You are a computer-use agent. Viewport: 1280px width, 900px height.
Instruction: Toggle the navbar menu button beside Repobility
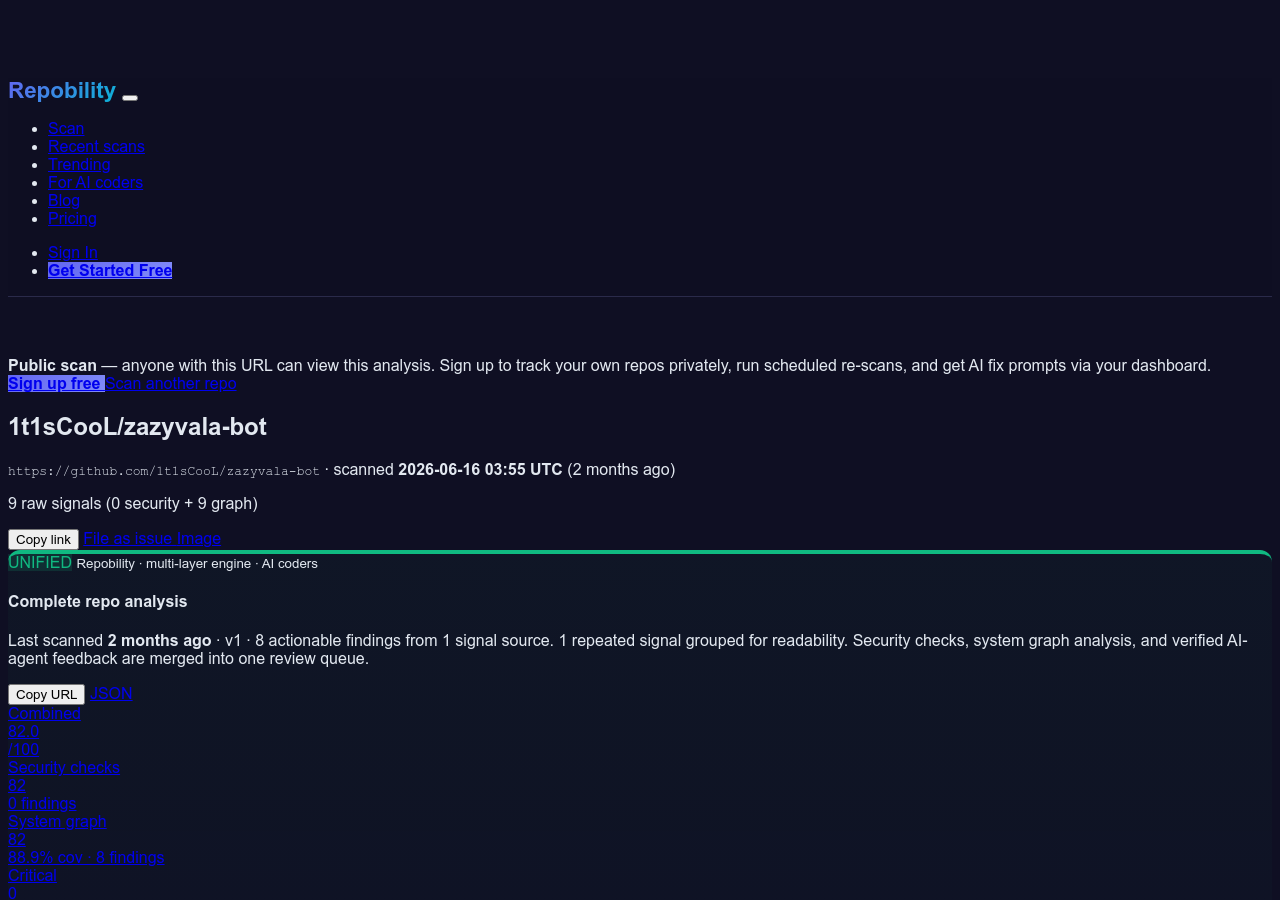(130, 97)
